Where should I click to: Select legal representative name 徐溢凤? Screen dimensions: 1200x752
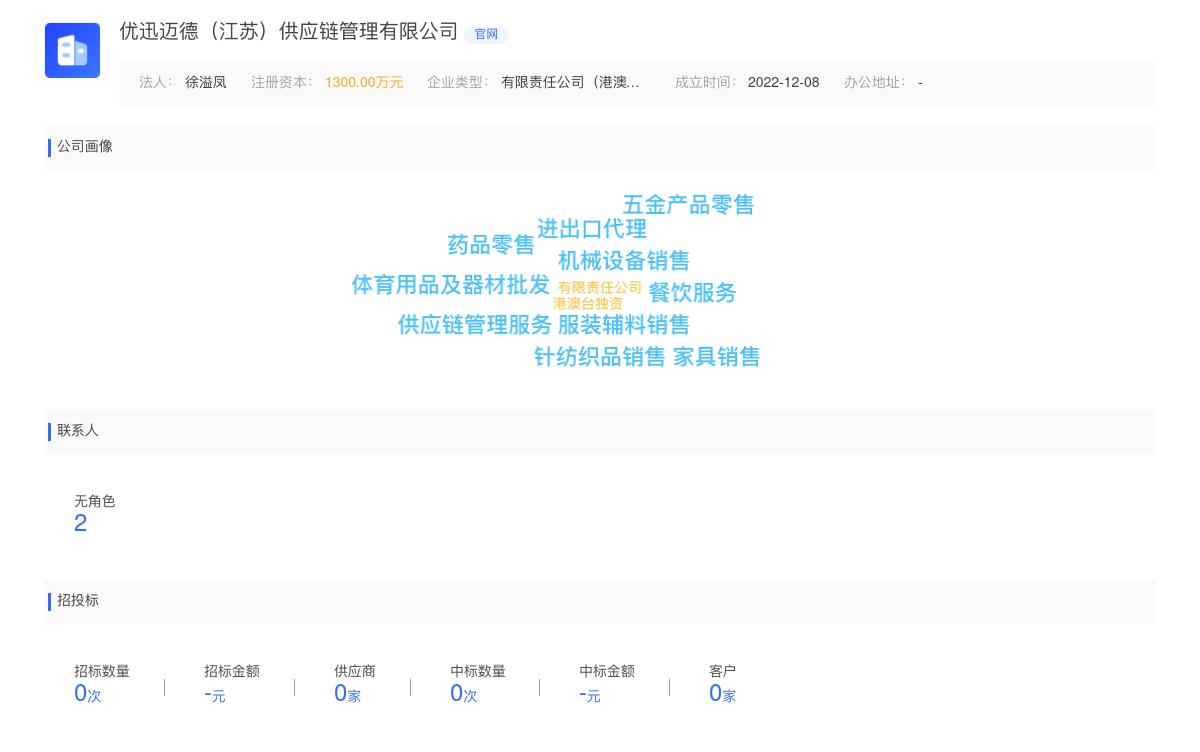tap(206, 83)
